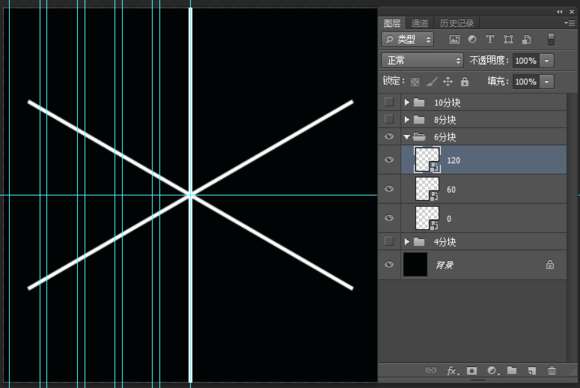The width and height of the screenshot is (580, 388).
Task: Collapse the 6分块 group
Action: click(407, 137)
